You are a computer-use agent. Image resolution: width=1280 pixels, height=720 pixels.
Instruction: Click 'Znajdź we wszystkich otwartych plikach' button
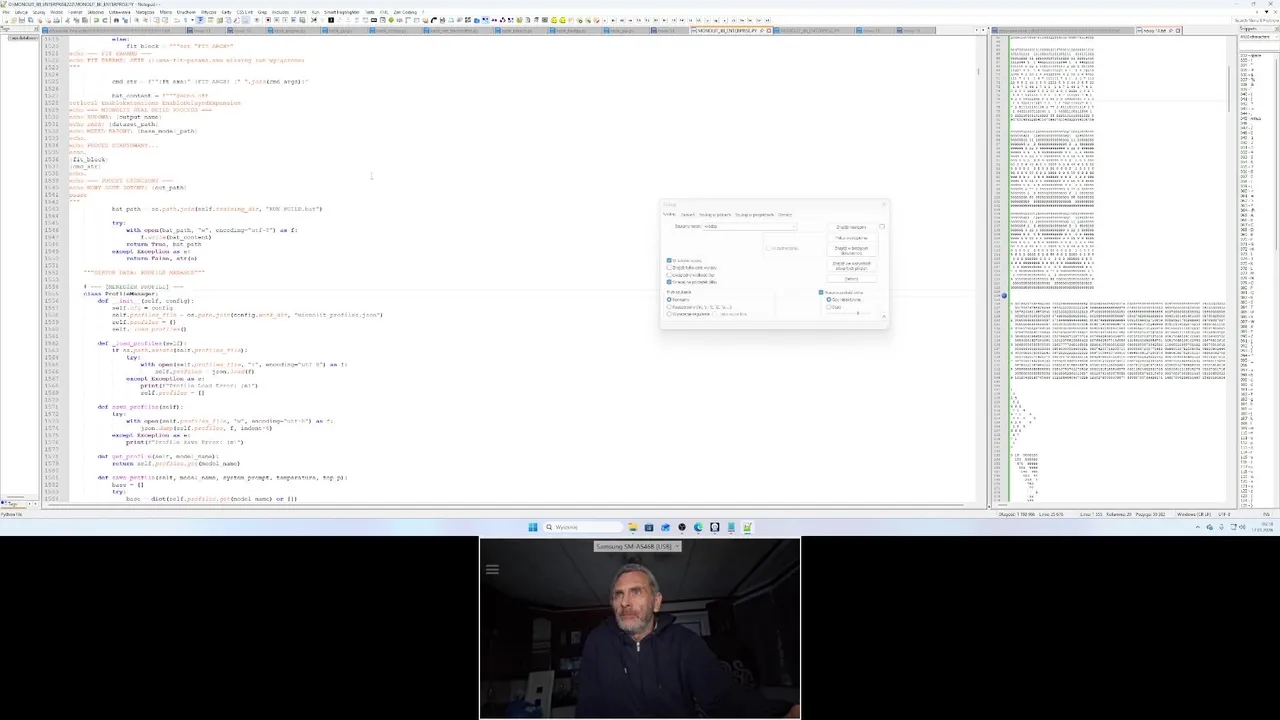point(851,266)
